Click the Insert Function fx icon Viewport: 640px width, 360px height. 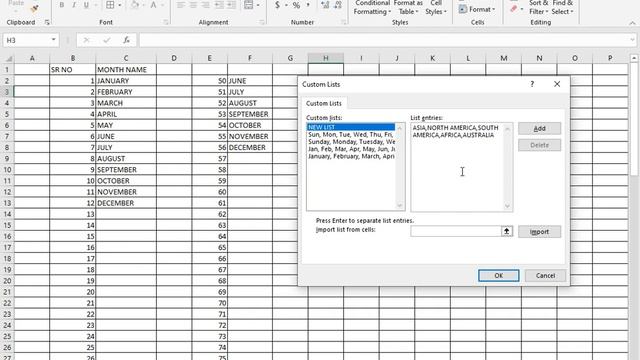(x=127, y=40)
